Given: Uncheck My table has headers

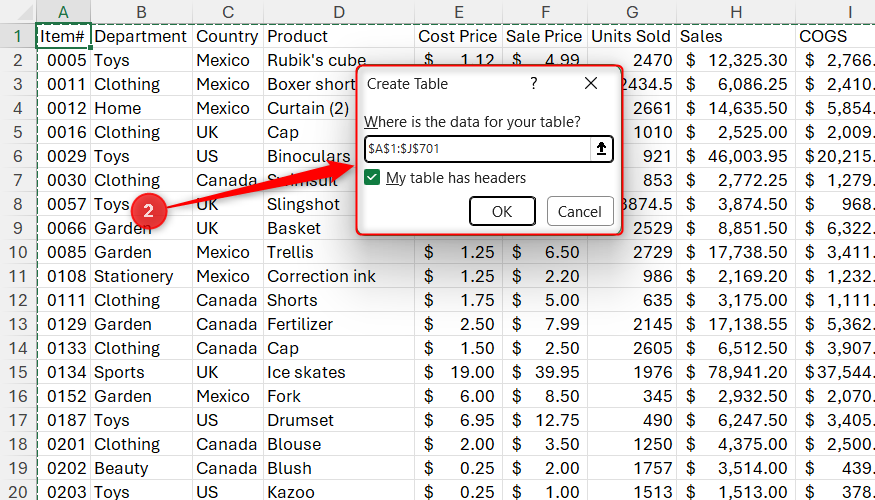Looking at the screenshot, I should click(x=372, y=178).
